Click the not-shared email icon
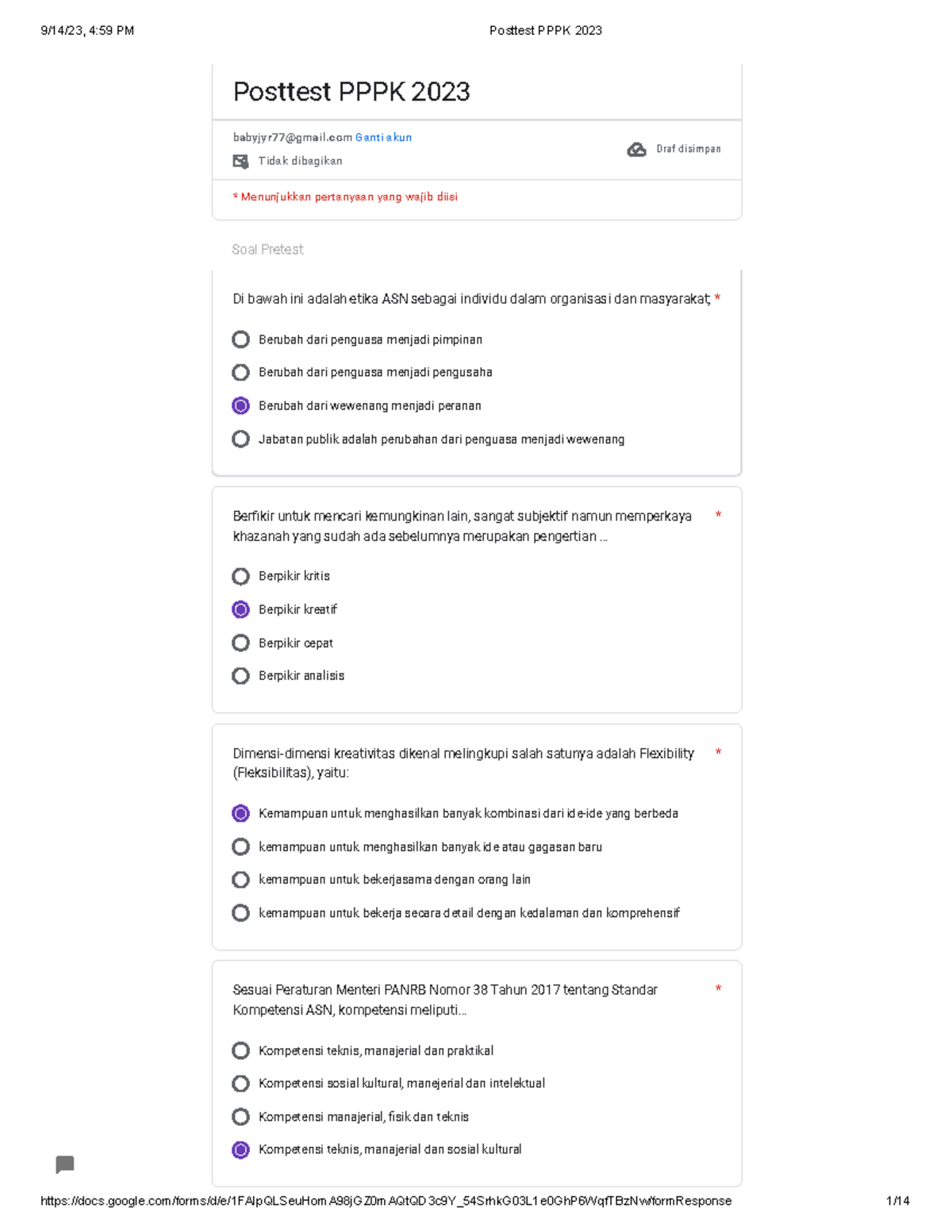The width and height of the screenshot is (952, 1232). [240, 161]
